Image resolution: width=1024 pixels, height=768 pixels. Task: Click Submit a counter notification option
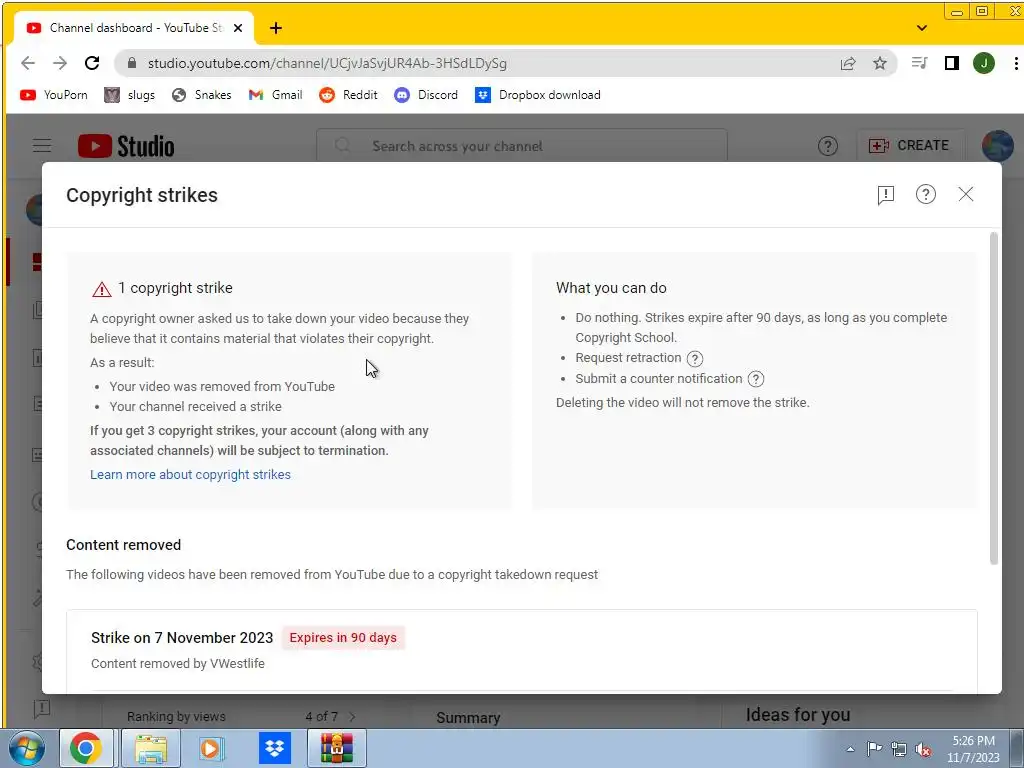(658, 379)
